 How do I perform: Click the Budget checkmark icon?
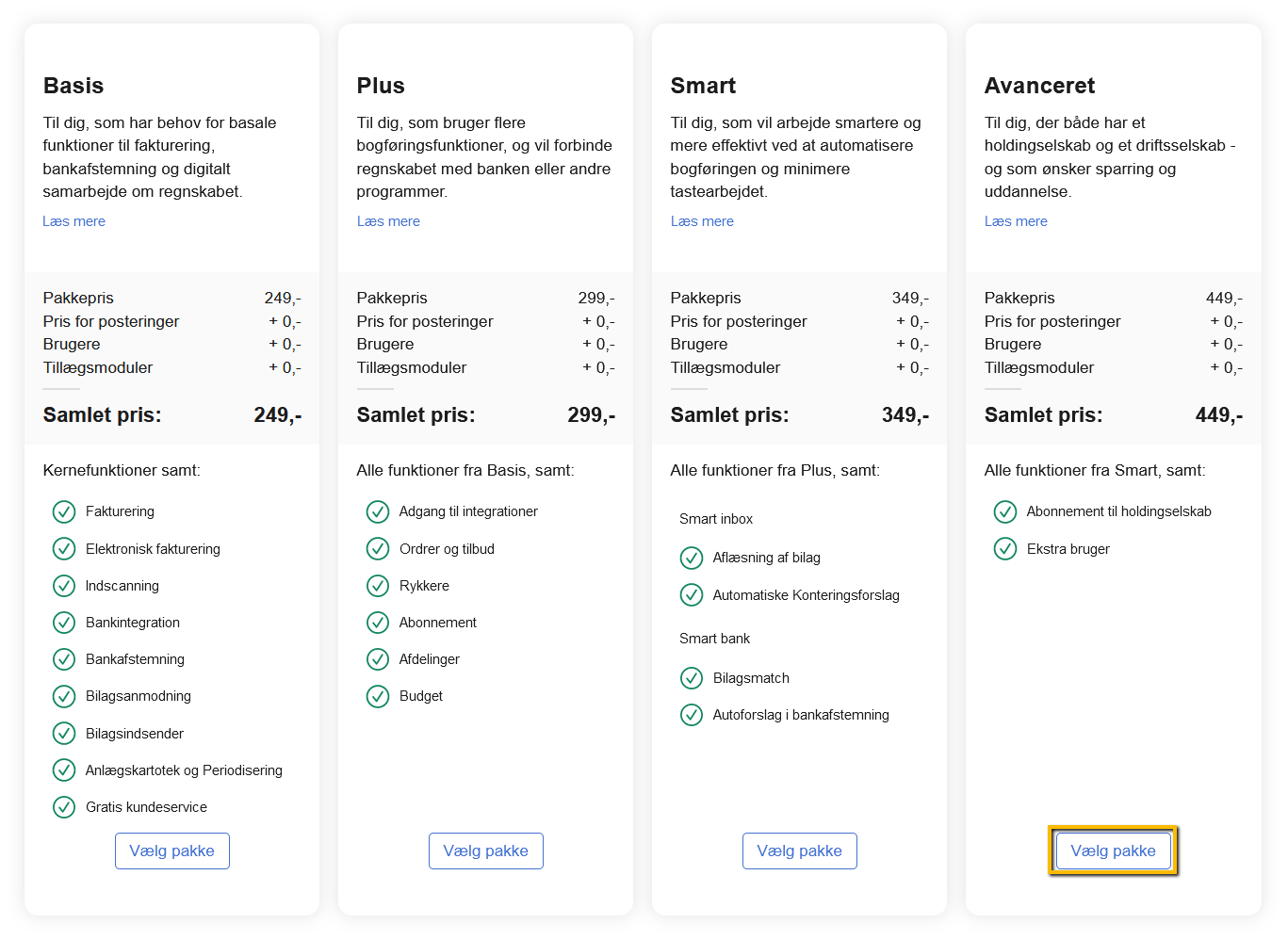pyautogui.click(x=377, y=696)
